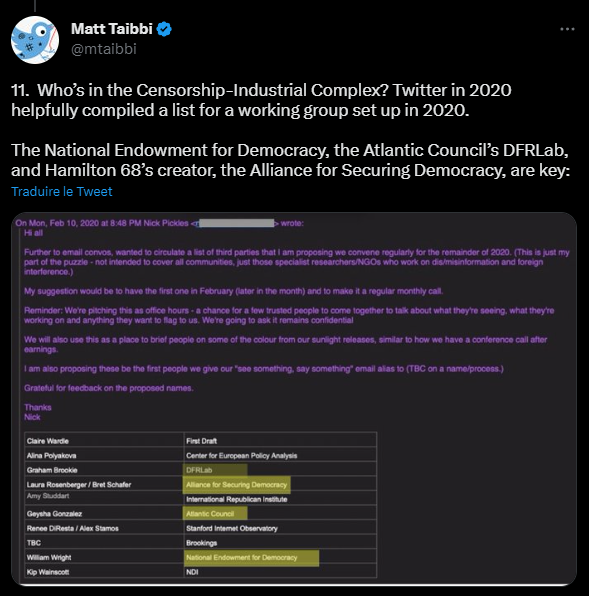589x596 pixels.
Task: Click the Matt Taibbi display name
Action: (x=112, y=29)
